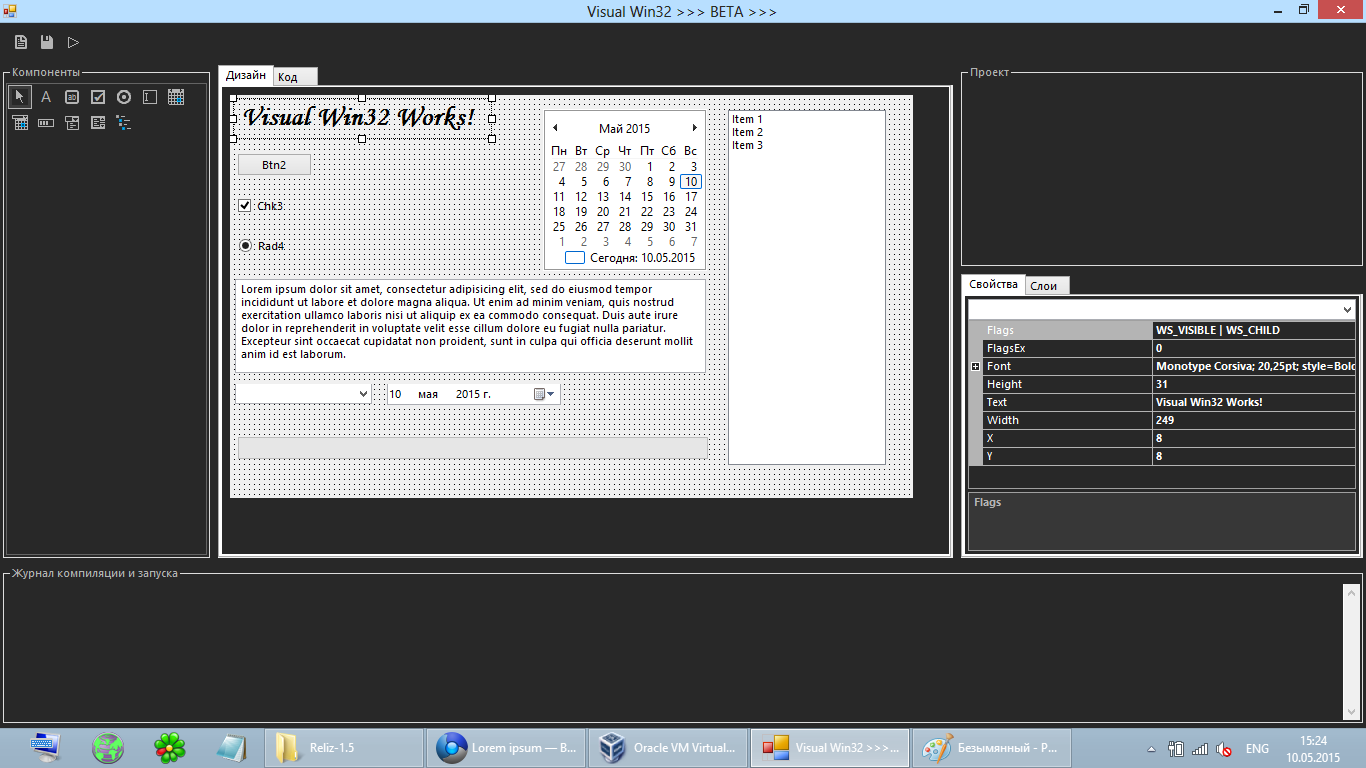
Task: Choose the month calendar component tool
Action: click(x=176, y=97)
